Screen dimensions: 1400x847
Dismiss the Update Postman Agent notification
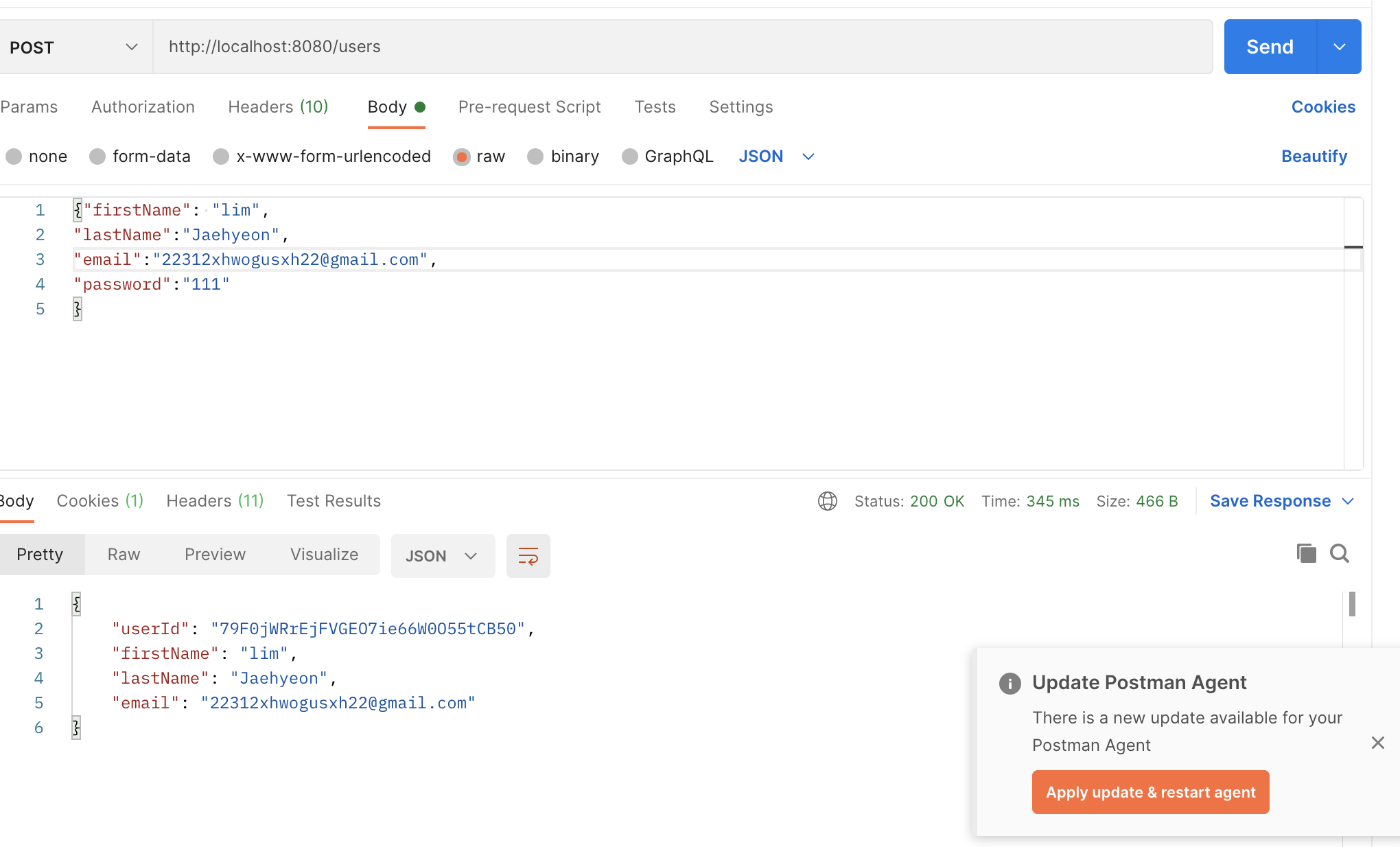pos(1377,743)
